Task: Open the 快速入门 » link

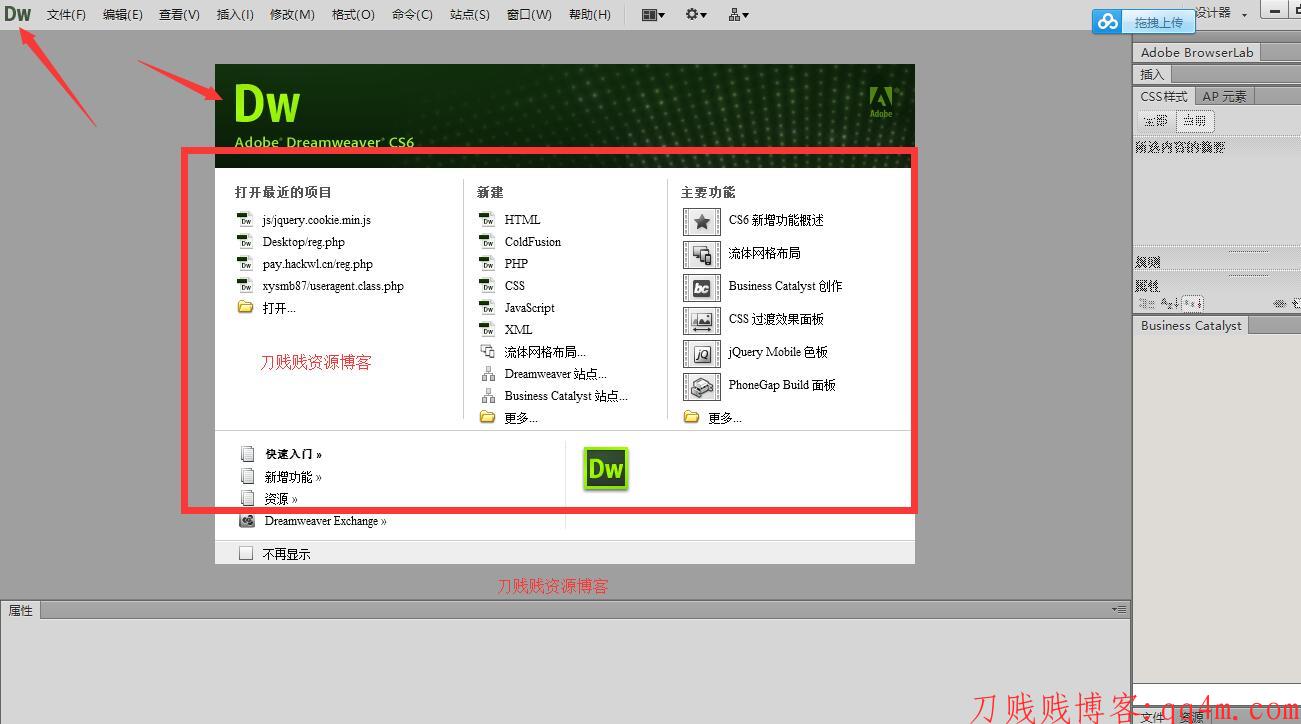Action: click(x=293, y=454)
